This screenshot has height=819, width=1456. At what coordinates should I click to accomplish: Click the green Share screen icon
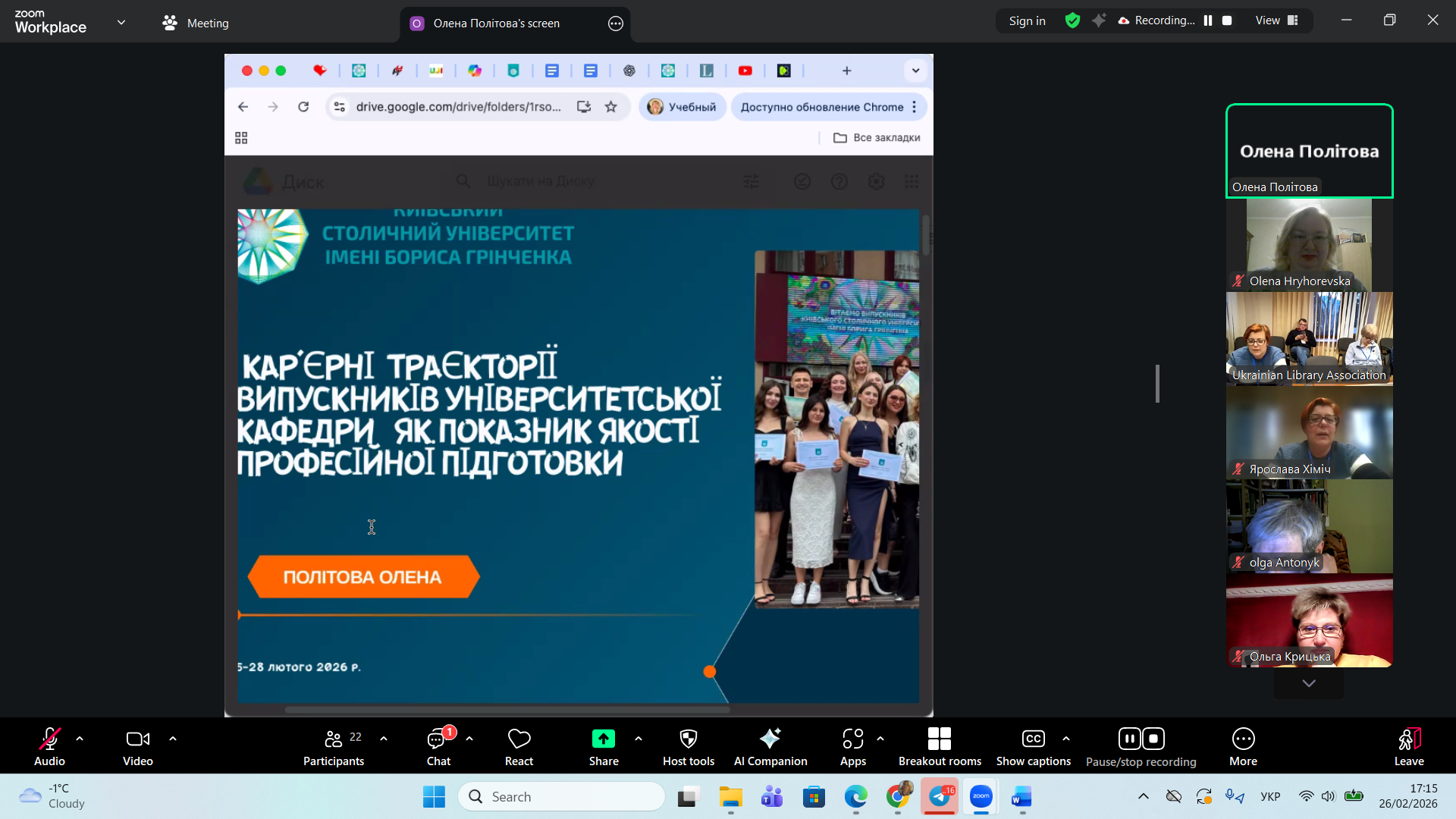pos(603,739)
